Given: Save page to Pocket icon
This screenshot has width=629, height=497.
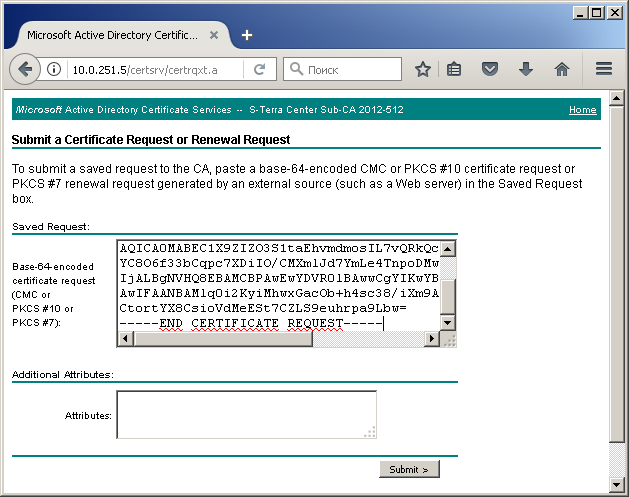Looking at the screenshot, I should click(490, 70).
